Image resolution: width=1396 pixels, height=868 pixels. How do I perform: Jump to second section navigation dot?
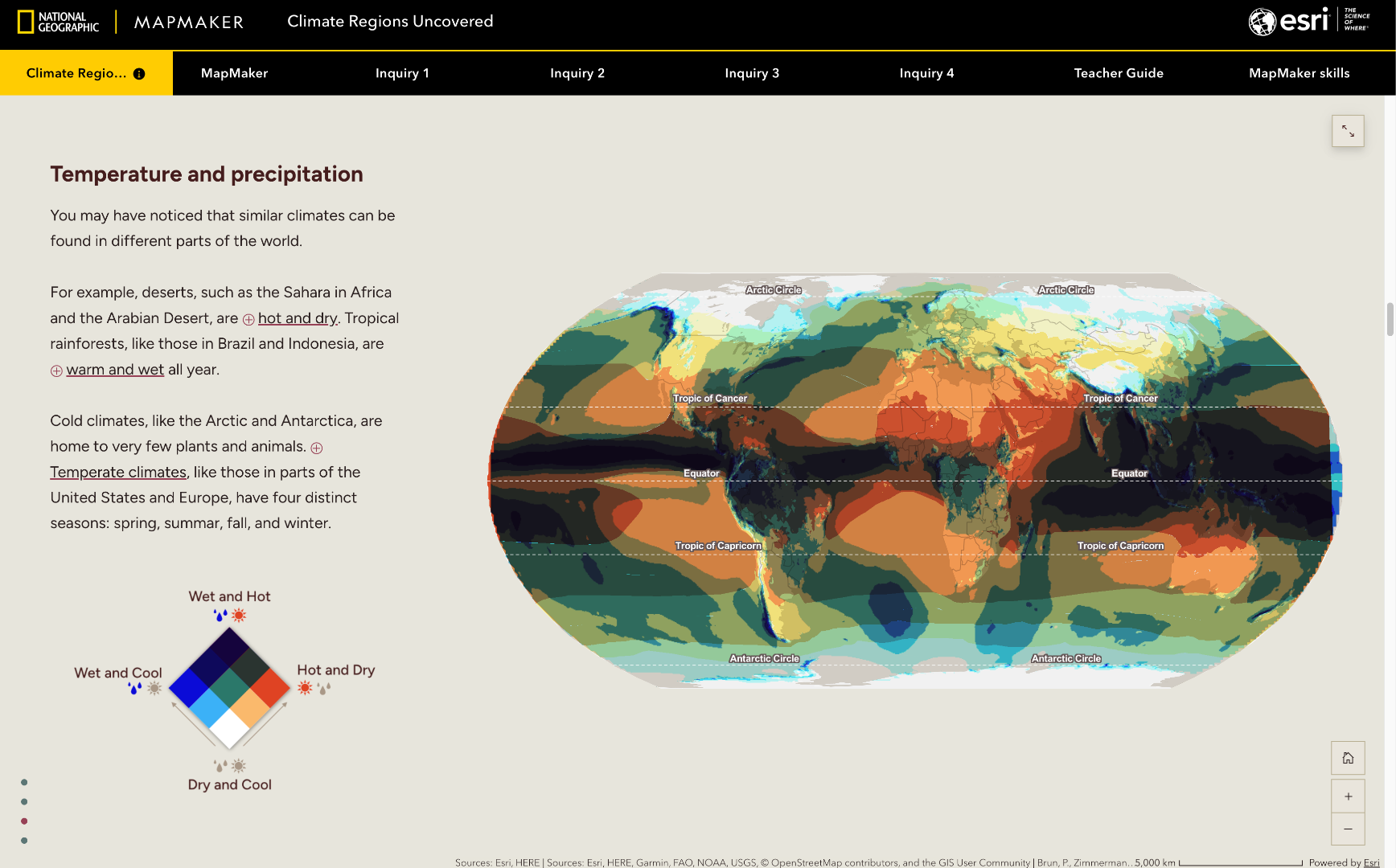click(24, 801)
